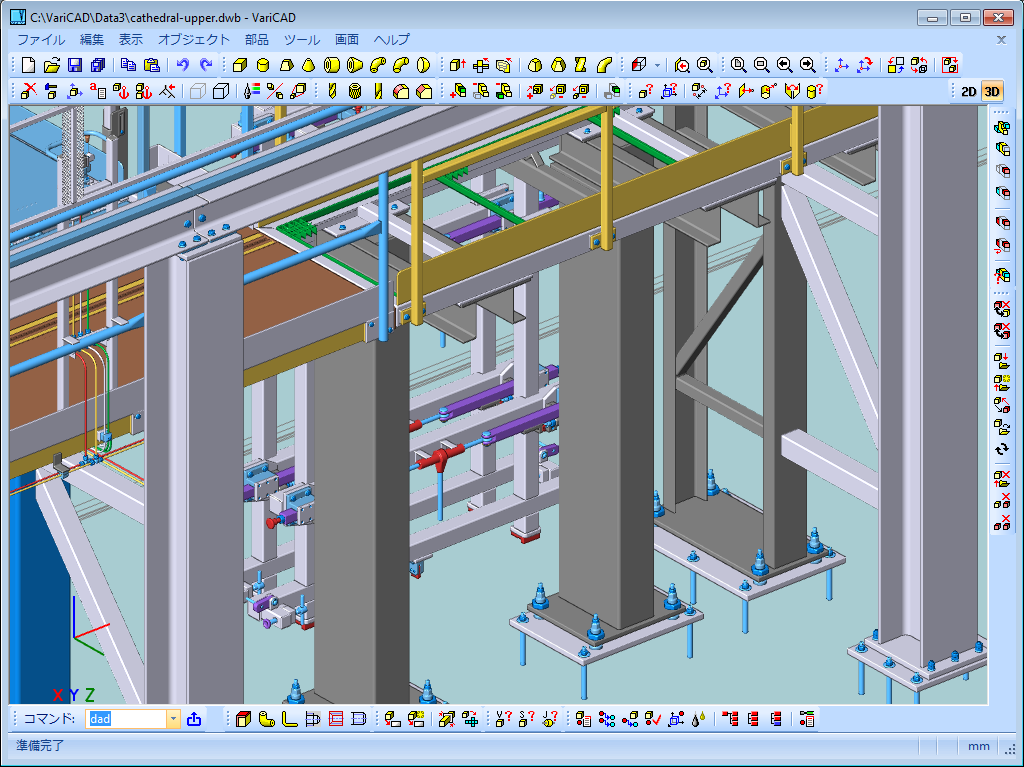Screen dimensions: 1024x767
Task: Open the 部品 menu
Action: pos(257,40)
